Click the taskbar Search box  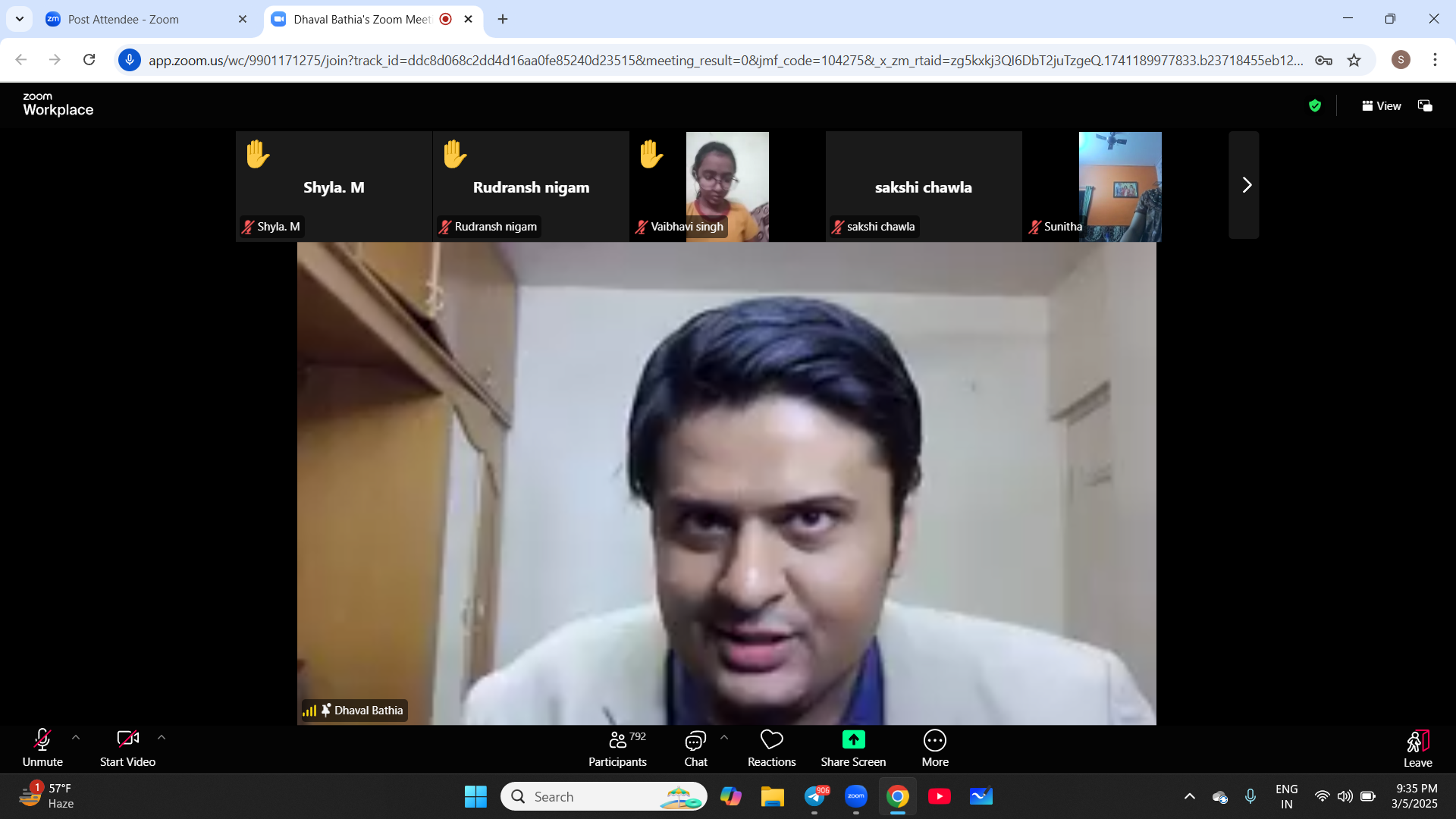click(x=604, y=796)
